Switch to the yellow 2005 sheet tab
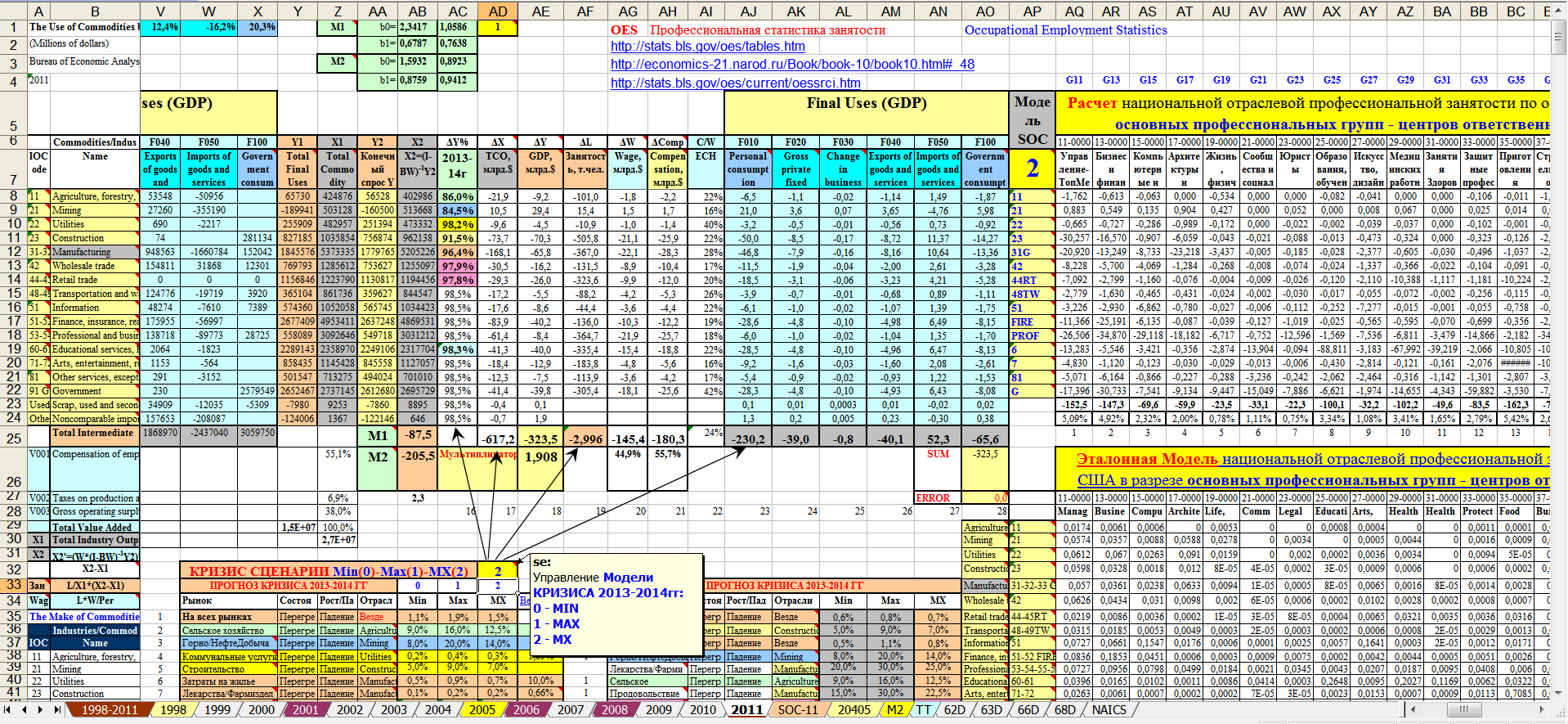This screenshot has height=724, width=1568. tap(482, 710)
